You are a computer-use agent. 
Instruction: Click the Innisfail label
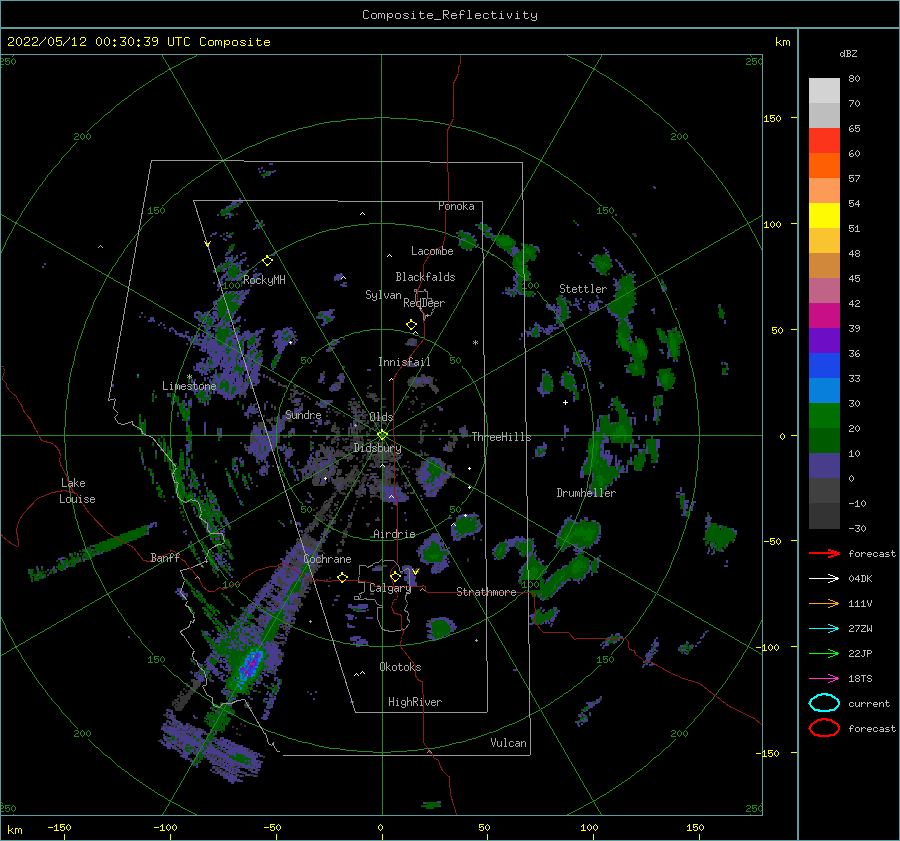tap(404, 362)
